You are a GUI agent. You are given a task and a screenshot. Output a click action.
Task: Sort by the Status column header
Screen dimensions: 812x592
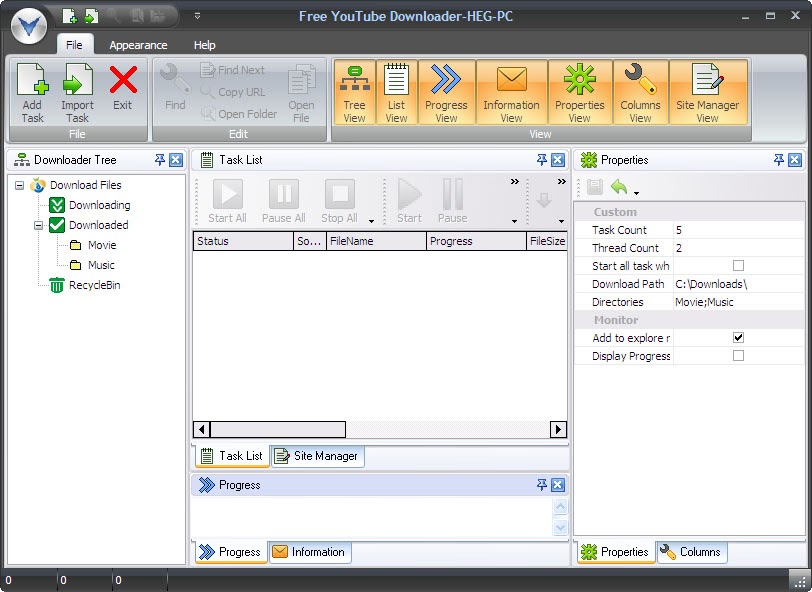243,241
